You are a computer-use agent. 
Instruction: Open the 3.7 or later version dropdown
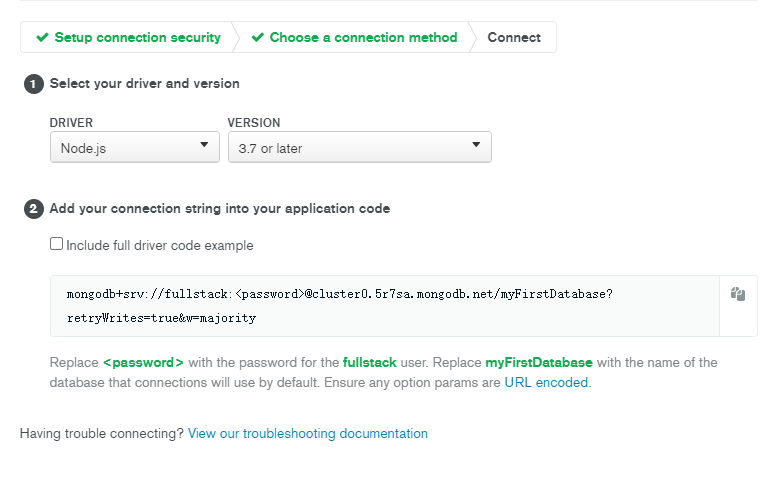pos(359,147)
